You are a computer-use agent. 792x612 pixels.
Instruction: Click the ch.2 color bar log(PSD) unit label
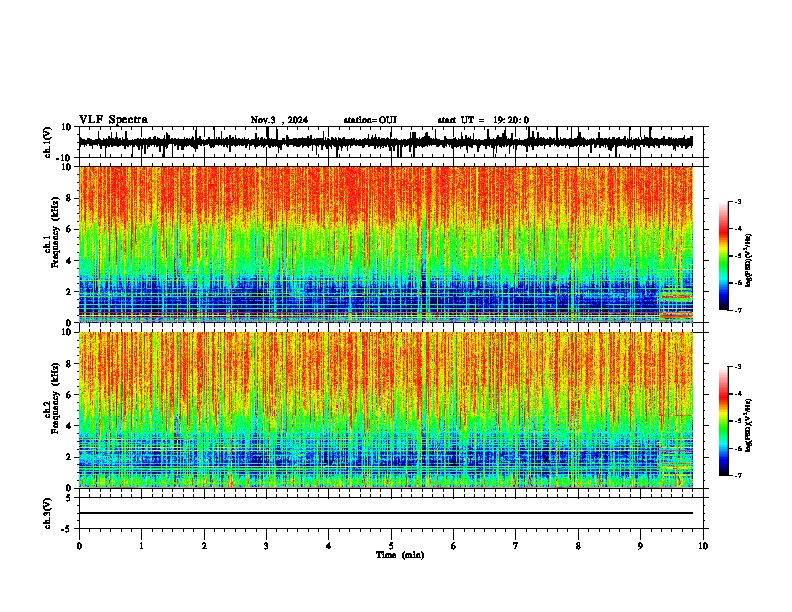click(x=749, y=425)
